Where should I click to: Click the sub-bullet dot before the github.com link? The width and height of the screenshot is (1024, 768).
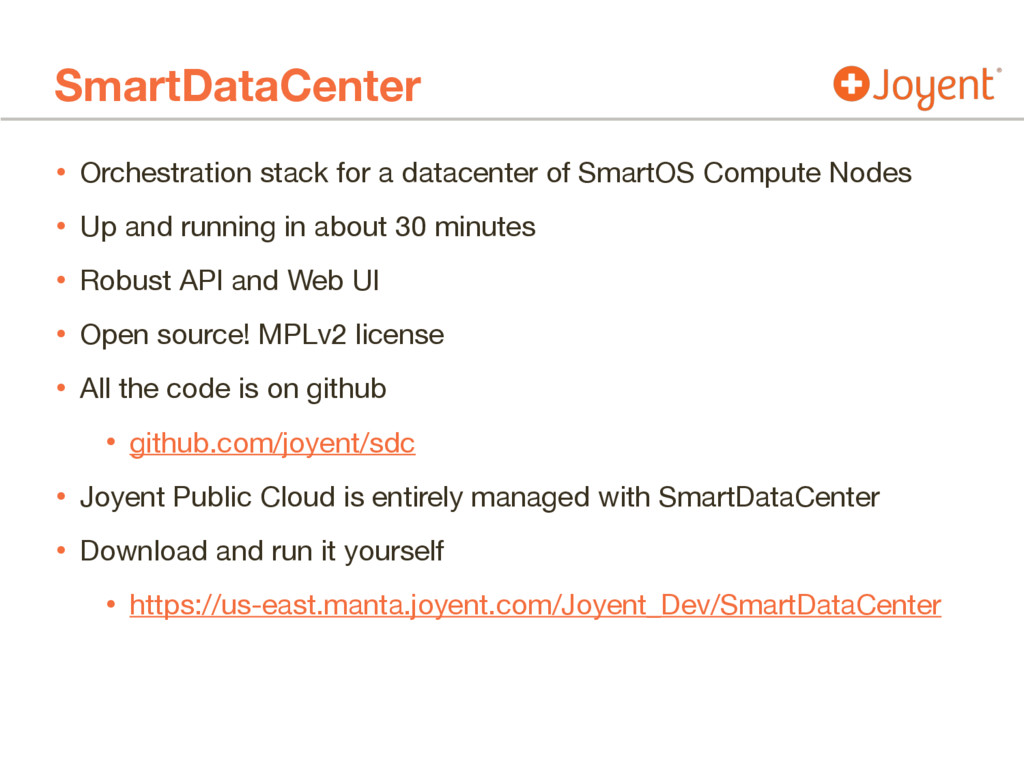[x=111, y=443]
